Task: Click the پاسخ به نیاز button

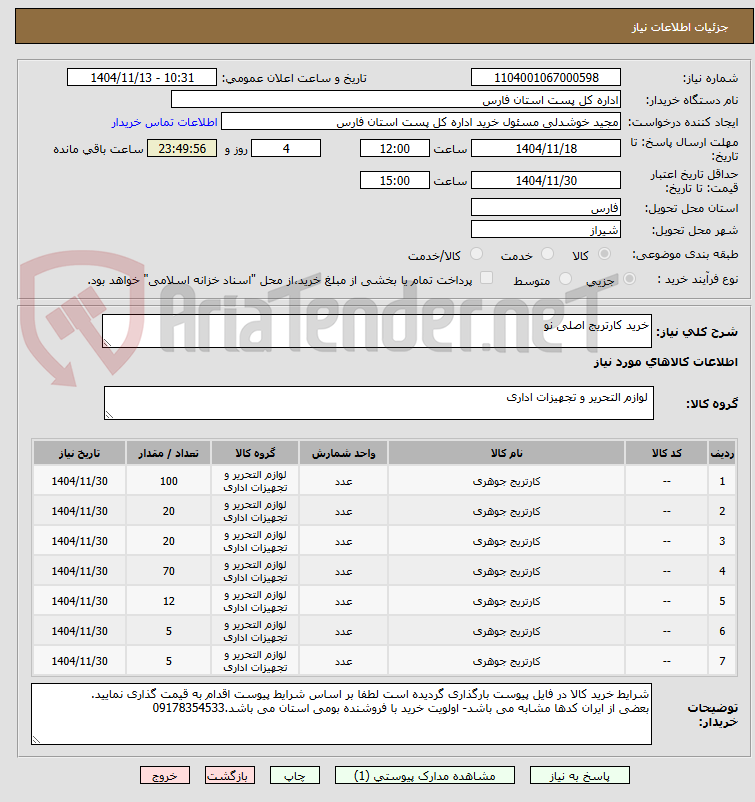Action: 580,775
